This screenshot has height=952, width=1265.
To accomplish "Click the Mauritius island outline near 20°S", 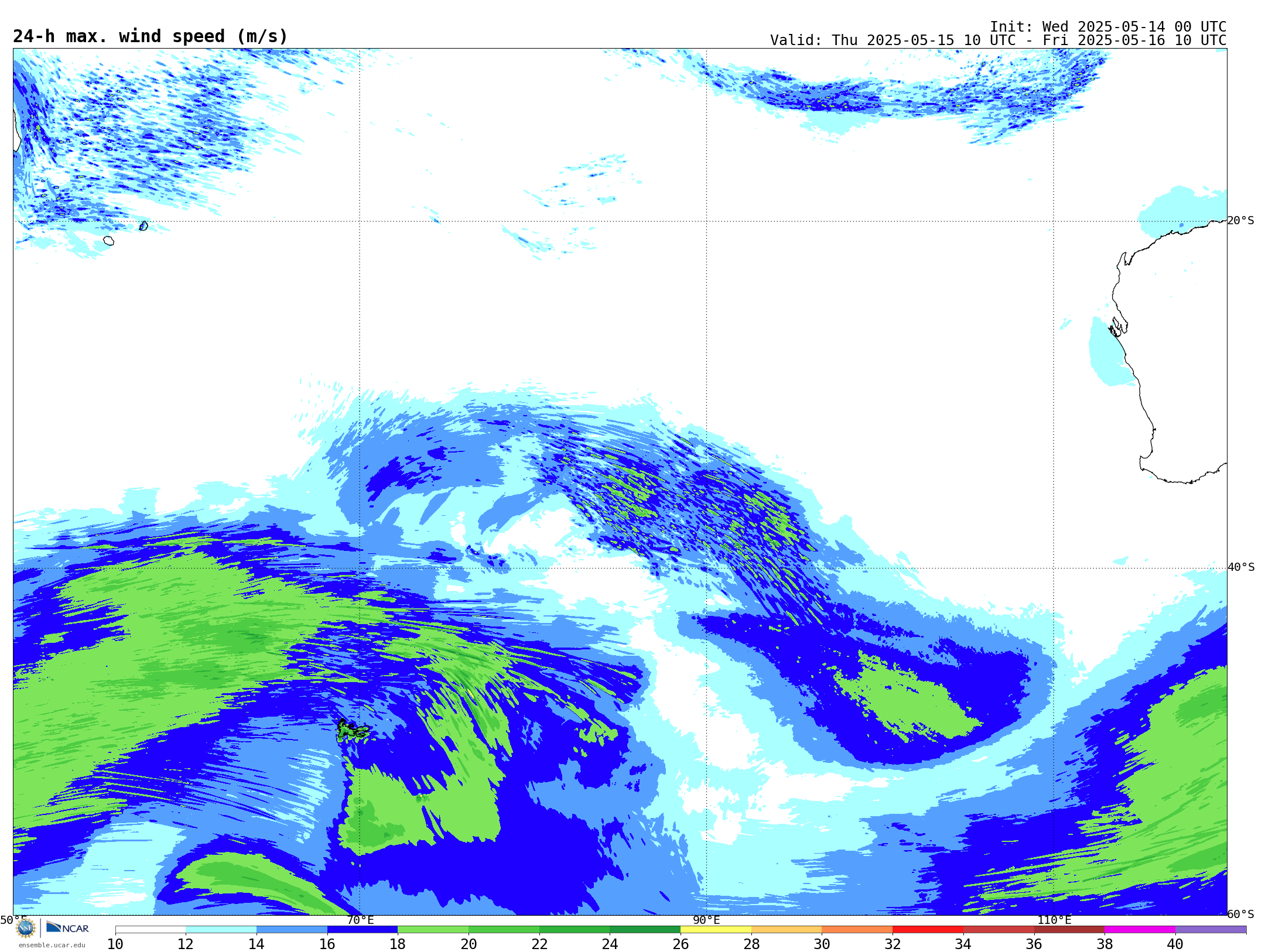I will click(143, 225).
